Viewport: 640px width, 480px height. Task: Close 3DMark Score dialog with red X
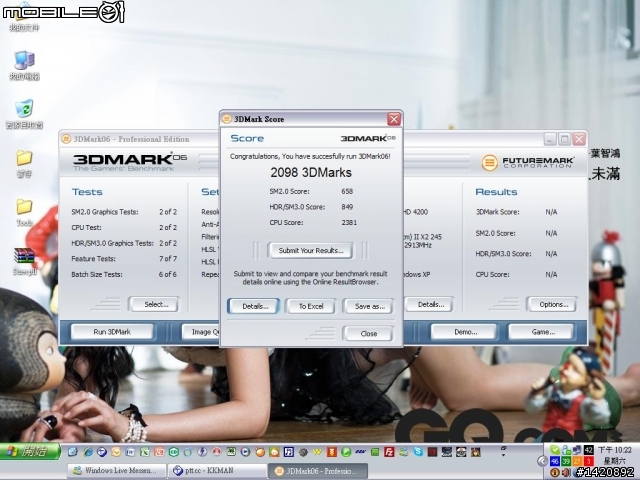pyautogui.click(x=394, y=119)
